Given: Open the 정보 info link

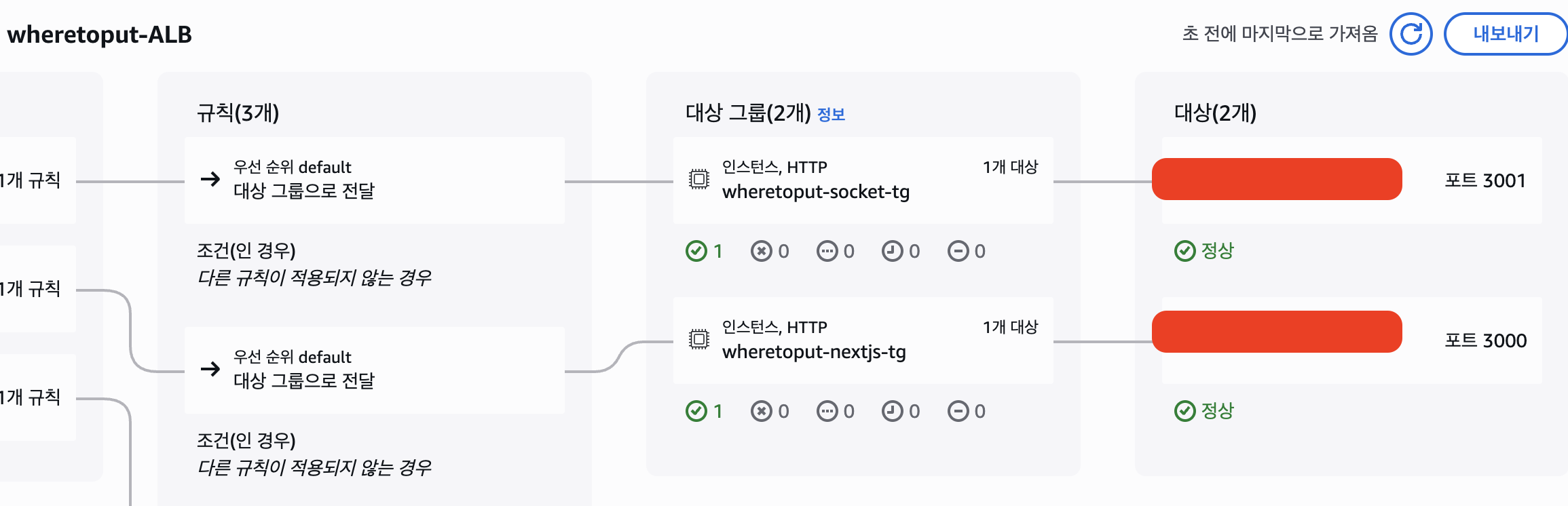Looking at the screenshot, I should 831,115.
